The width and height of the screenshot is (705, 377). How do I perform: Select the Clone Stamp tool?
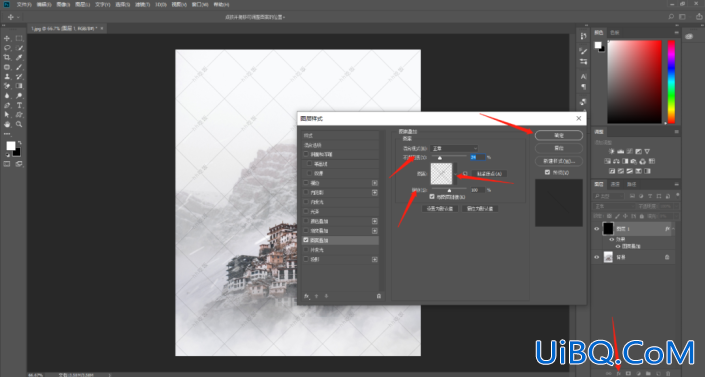[7, 76]
